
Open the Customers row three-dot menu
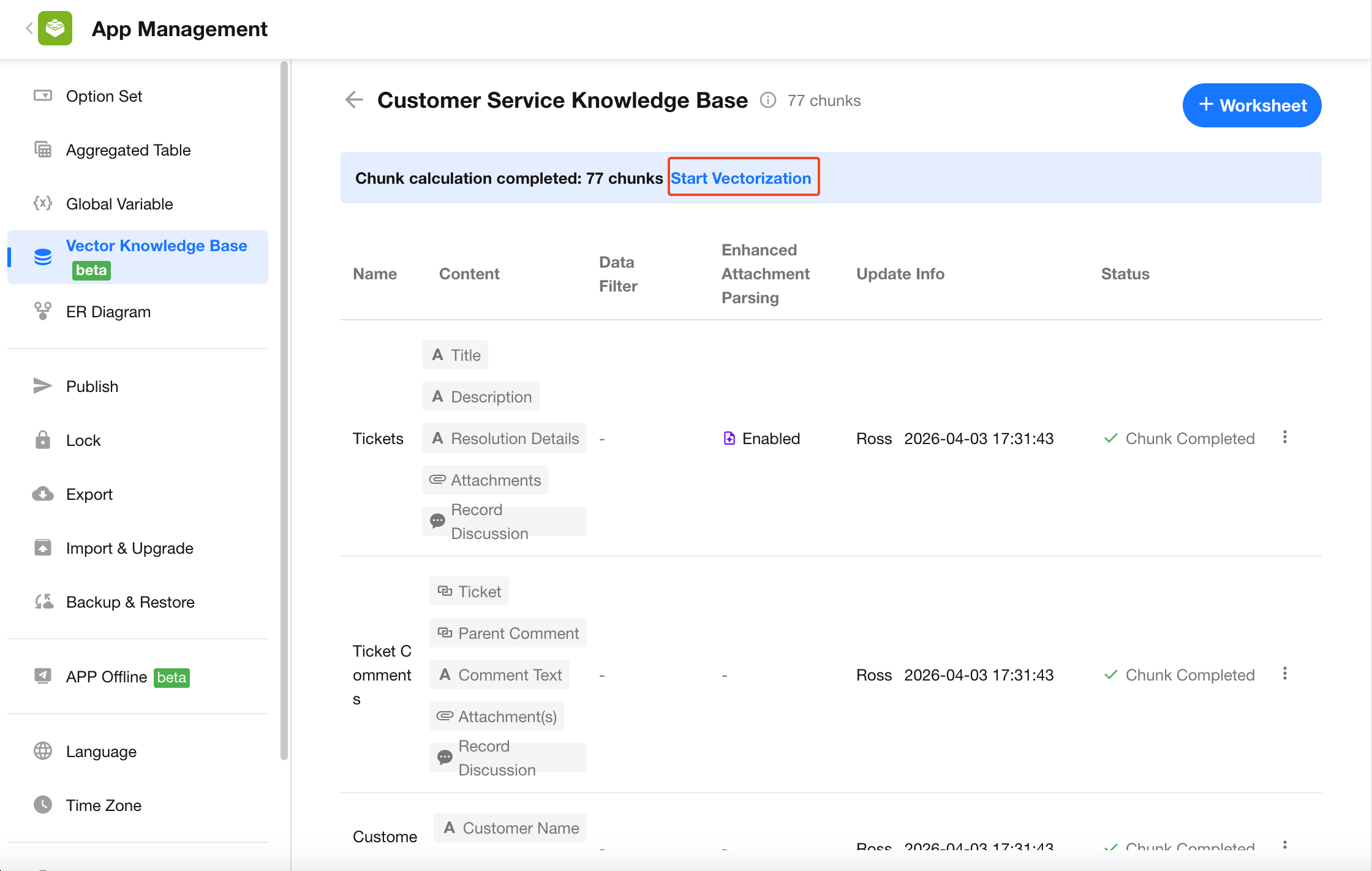point(1284,845)
